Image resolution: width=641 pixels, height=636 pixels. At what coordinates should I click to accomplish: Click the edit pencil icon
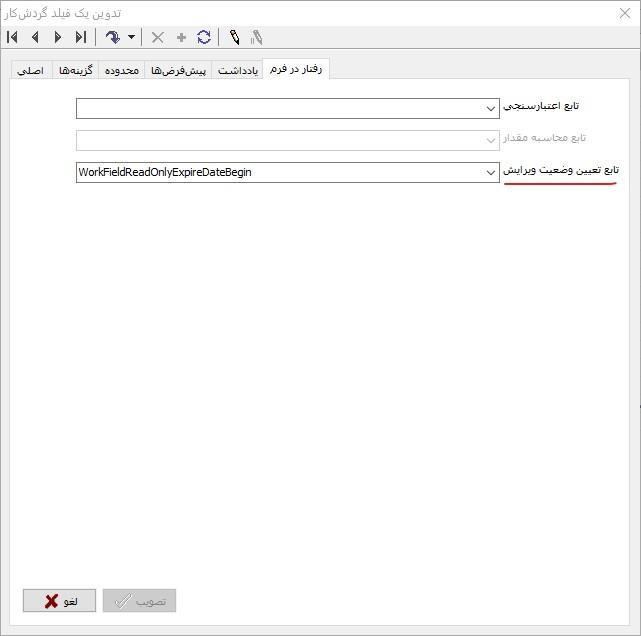pos(234,38)
